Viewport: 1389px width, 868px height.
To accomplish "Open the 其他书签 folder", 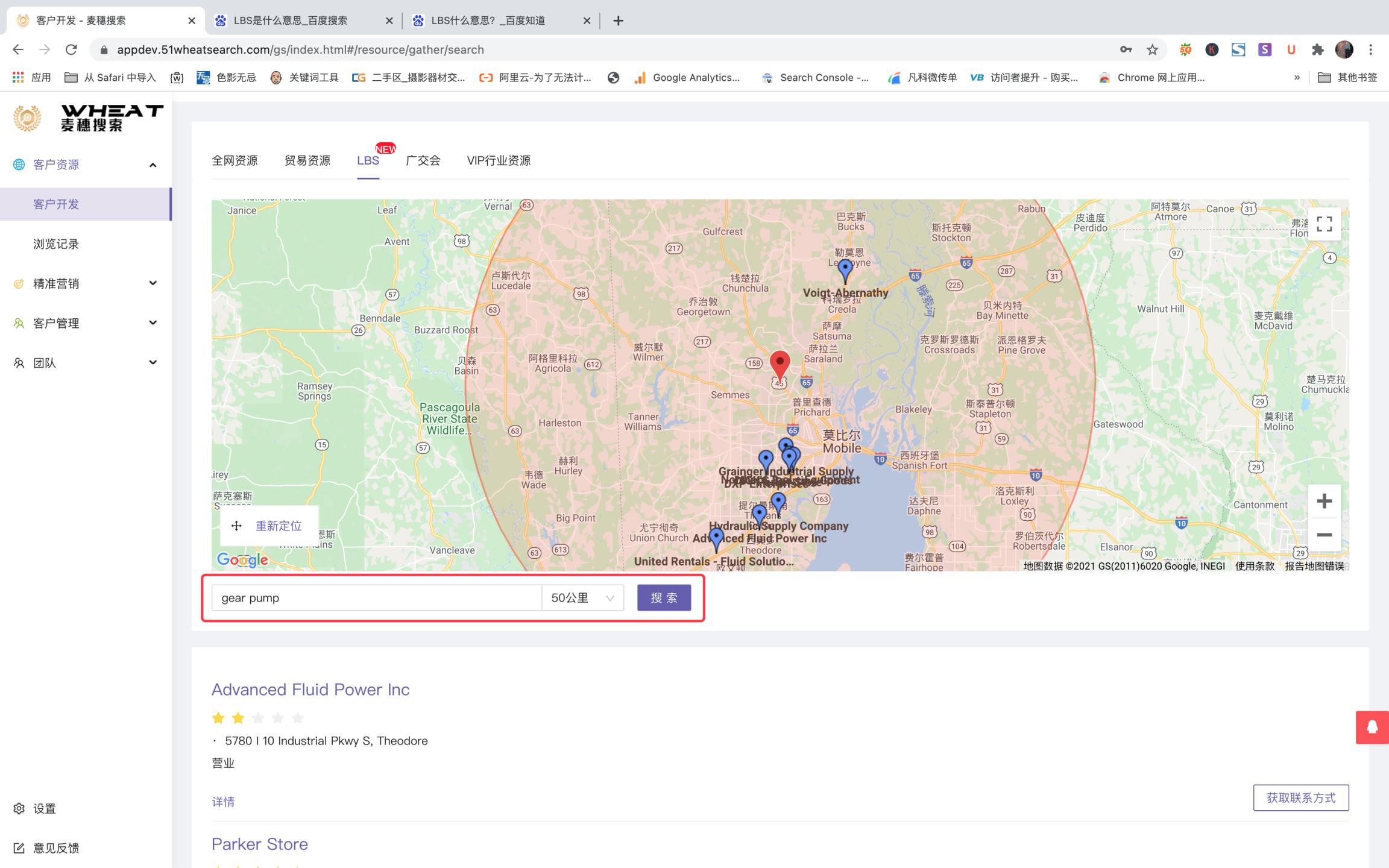I will click(1347, 77).
